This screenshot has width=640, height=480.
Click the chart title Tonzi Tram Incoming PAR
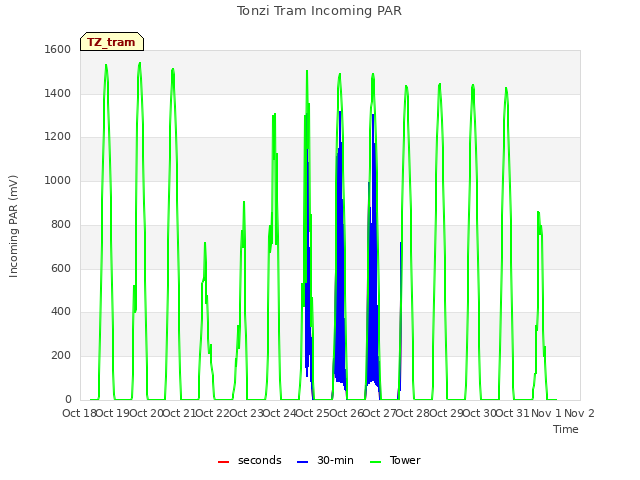(319, 11)
